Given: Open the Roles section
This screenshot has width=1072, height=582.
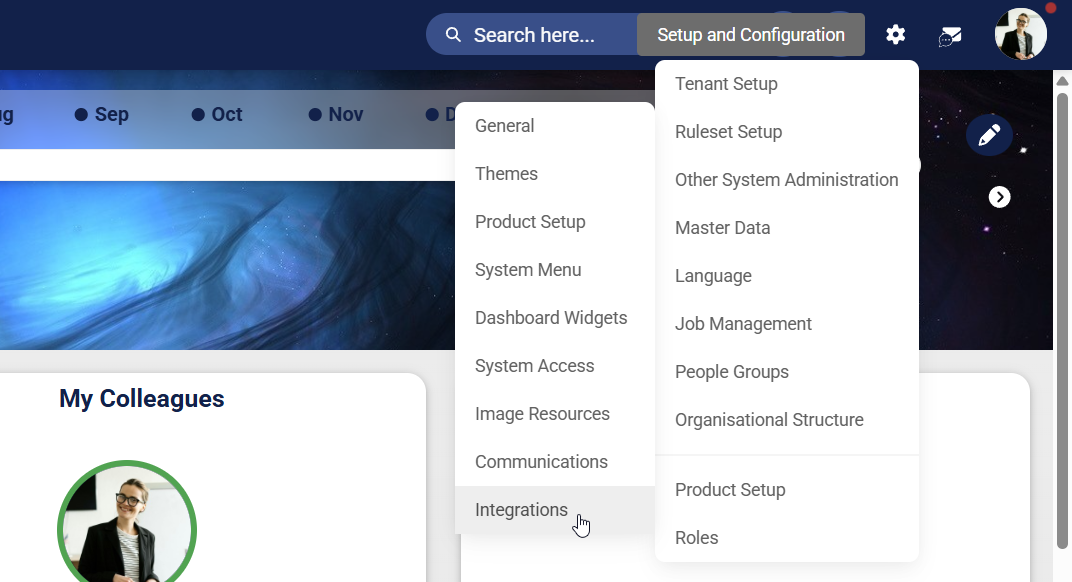Looking at the screenshot, I should tap(696, 537).
